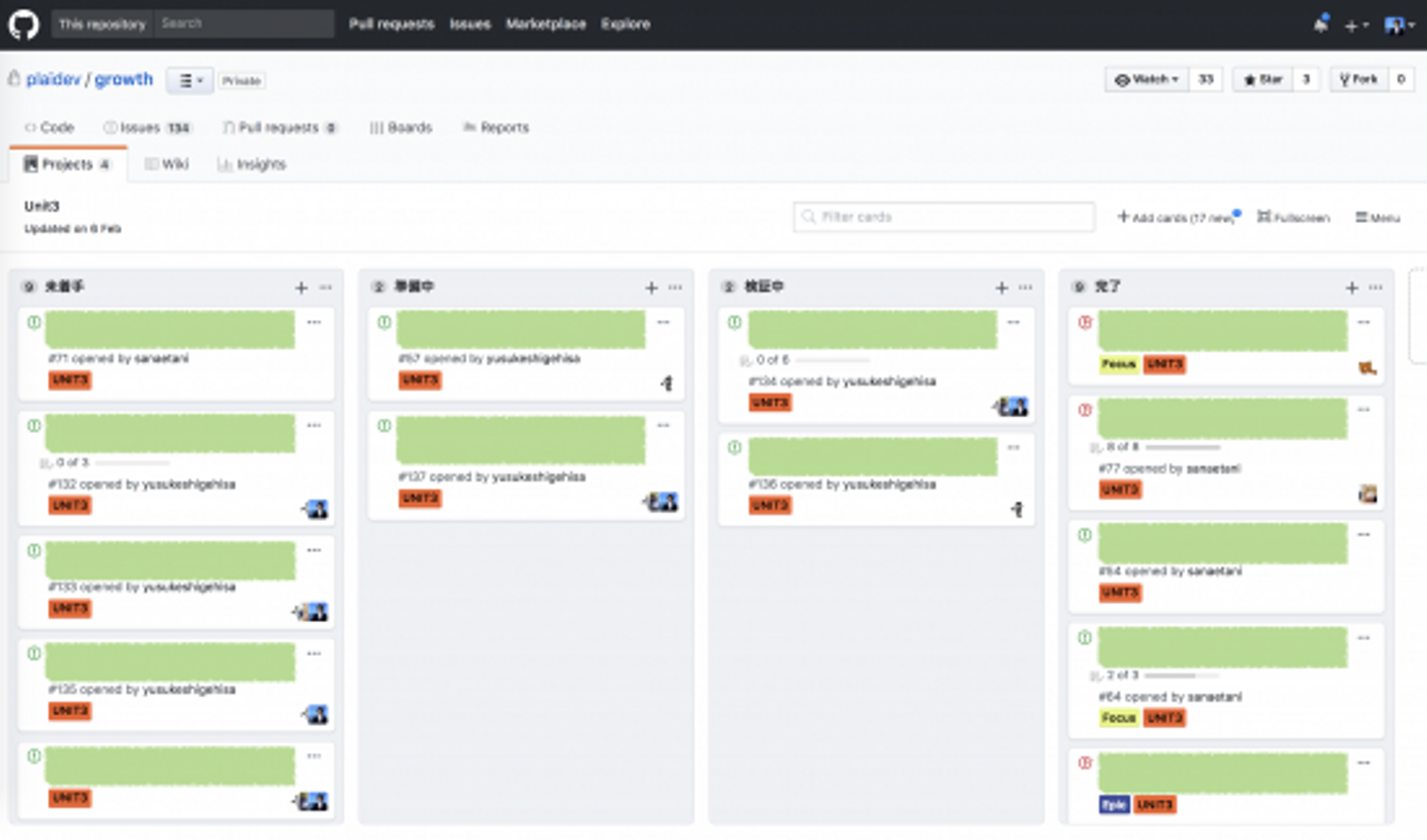
Task: Click the 0 of 6 progress bar on card #134
Action: pos(832,360)
